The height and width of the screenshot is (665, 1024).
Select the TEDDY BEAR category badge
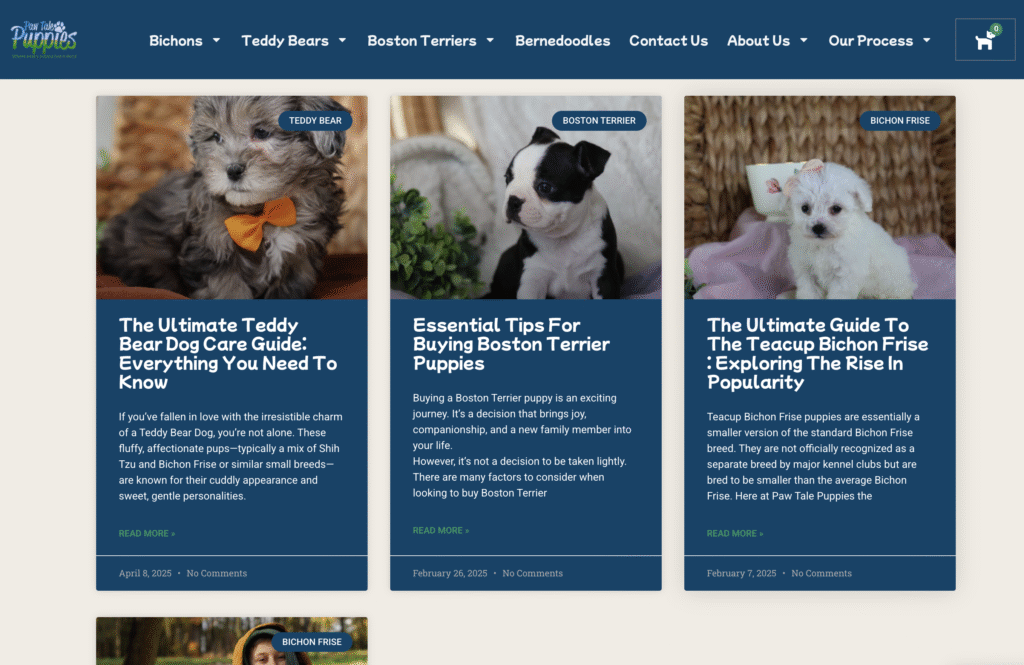coord(315,121)
